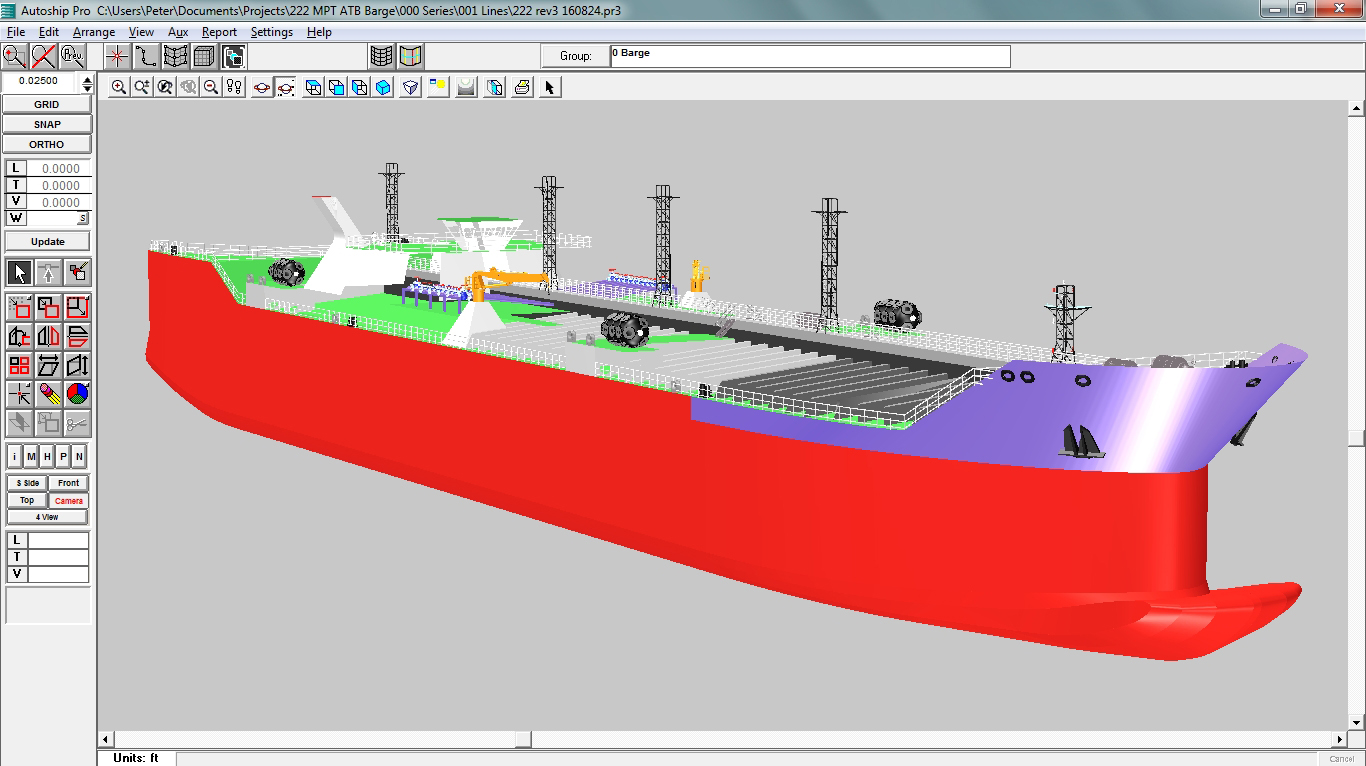Screen dimensions: 1366x766
Task: Open the Group field showing 0 Barge
Action: click(810, 56)
